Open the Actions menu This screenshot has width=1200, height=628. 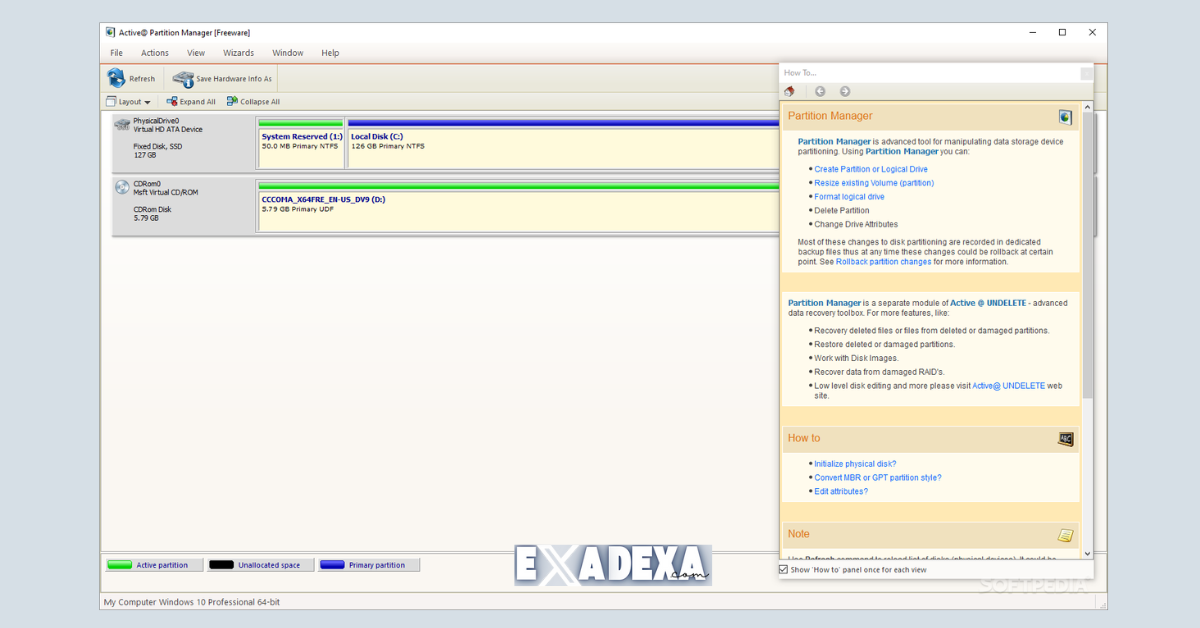tap(155, 52)
